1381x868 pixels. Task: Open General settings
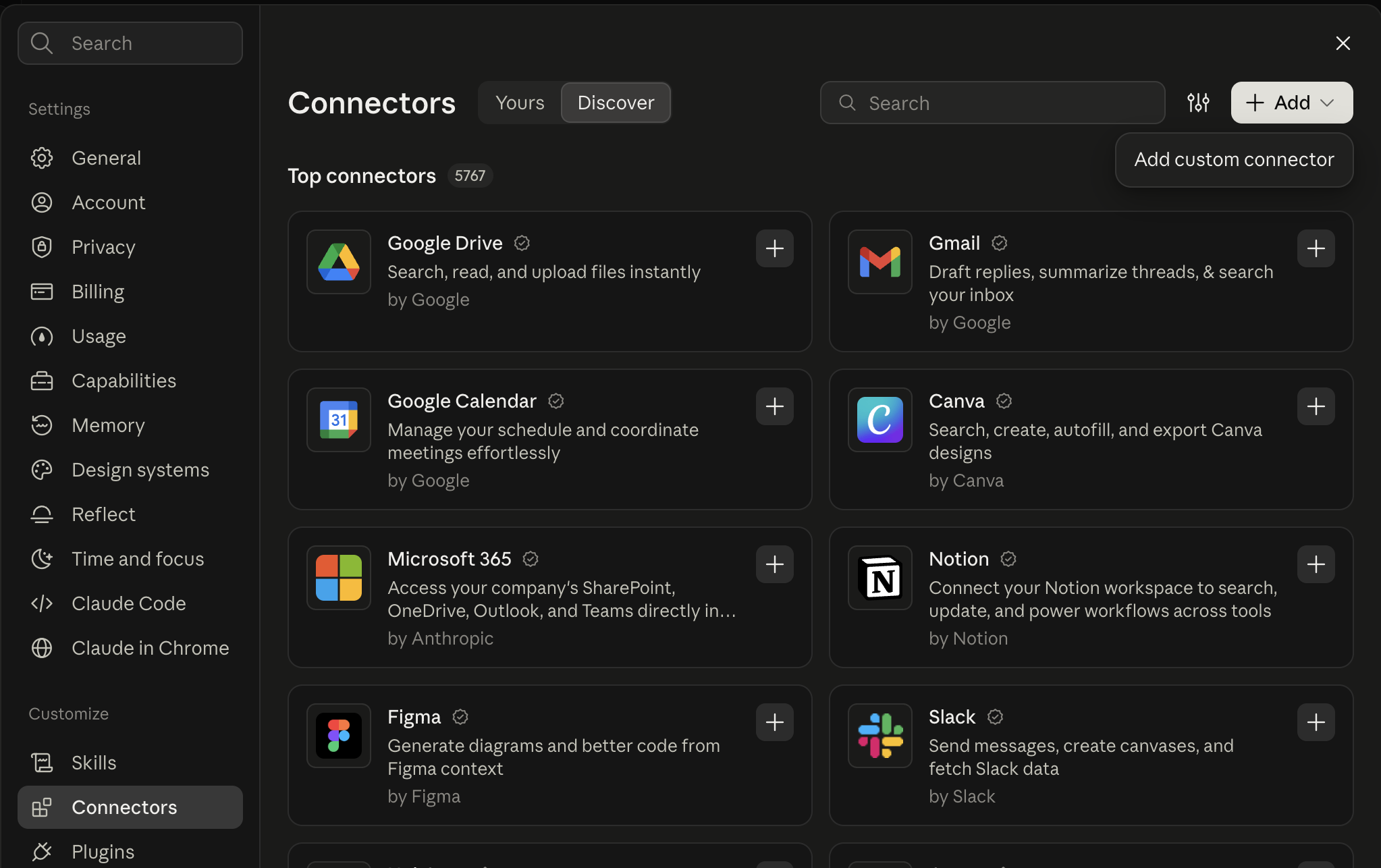pyautogui.click(x=130, y=158)
